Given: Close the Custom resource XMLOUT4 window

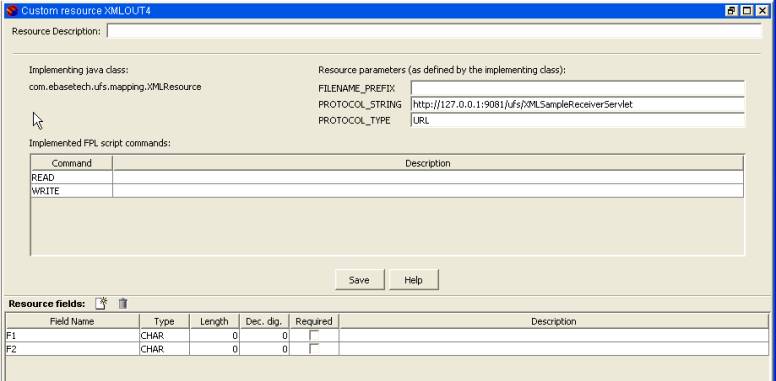Looking at the screenshot, I should click(762, 10).
